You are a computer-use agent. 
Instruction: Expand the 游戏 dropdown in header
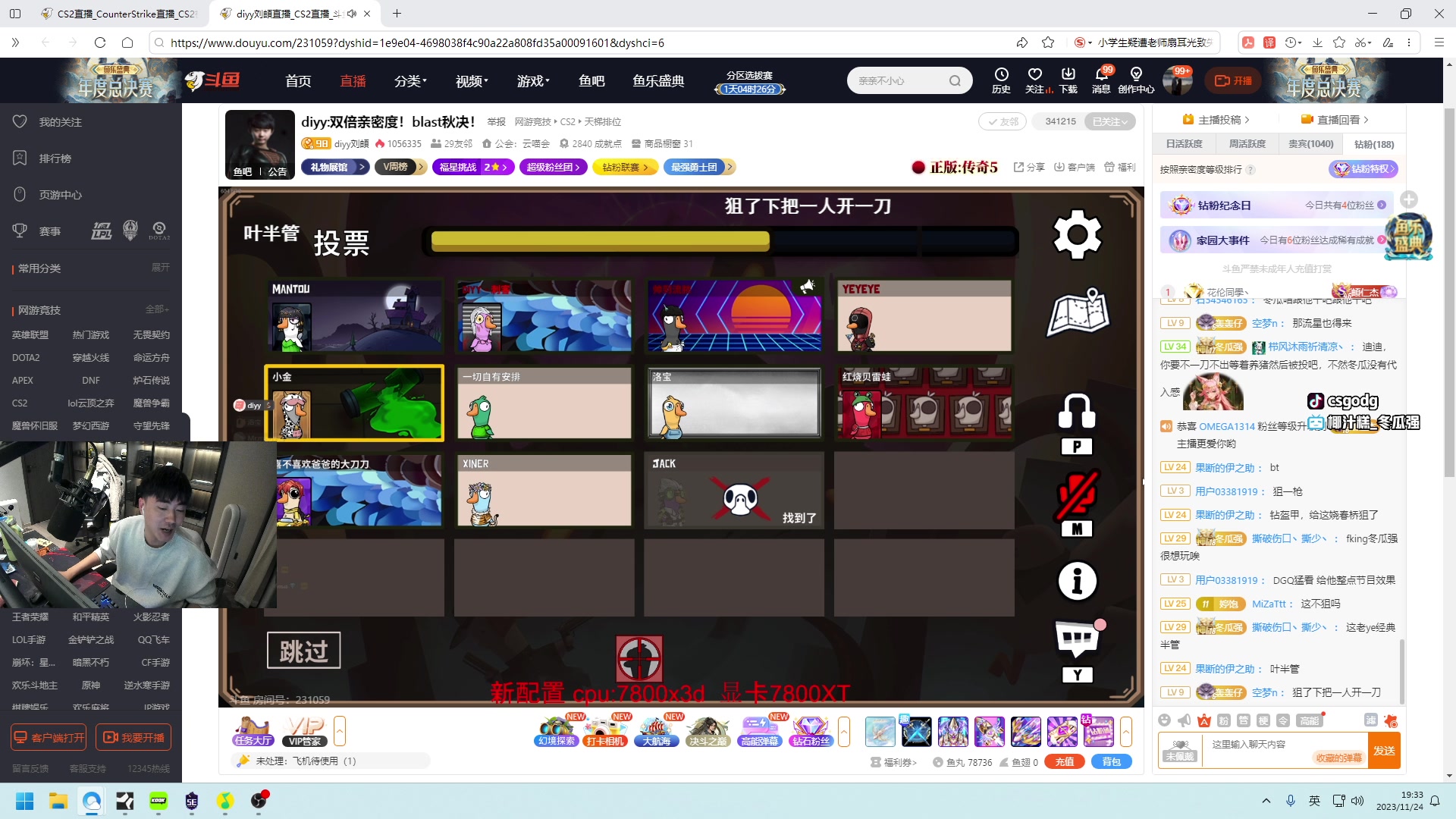point(533,80)
